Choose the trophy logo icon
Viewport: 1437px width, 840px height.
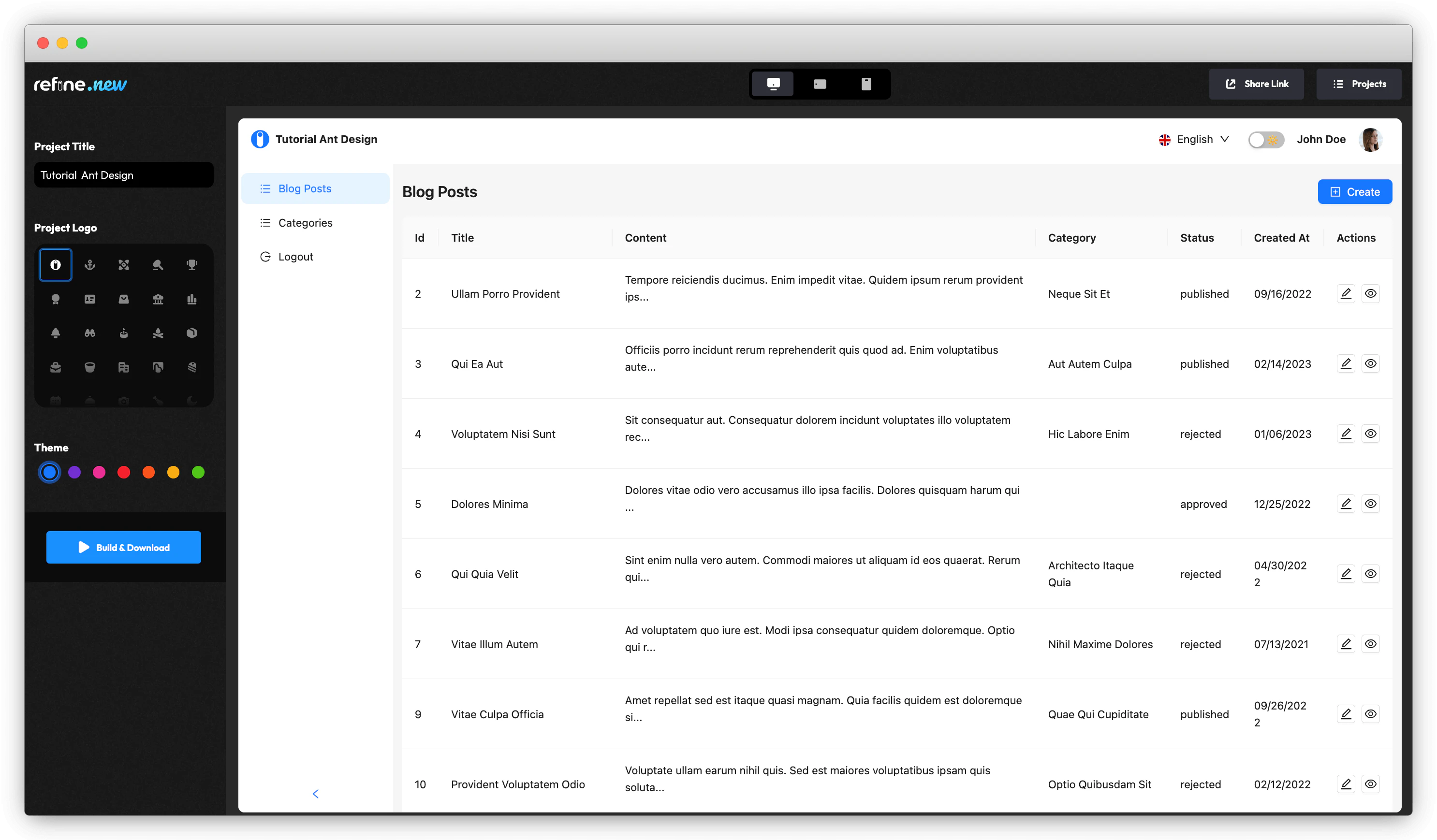point(191,264)
